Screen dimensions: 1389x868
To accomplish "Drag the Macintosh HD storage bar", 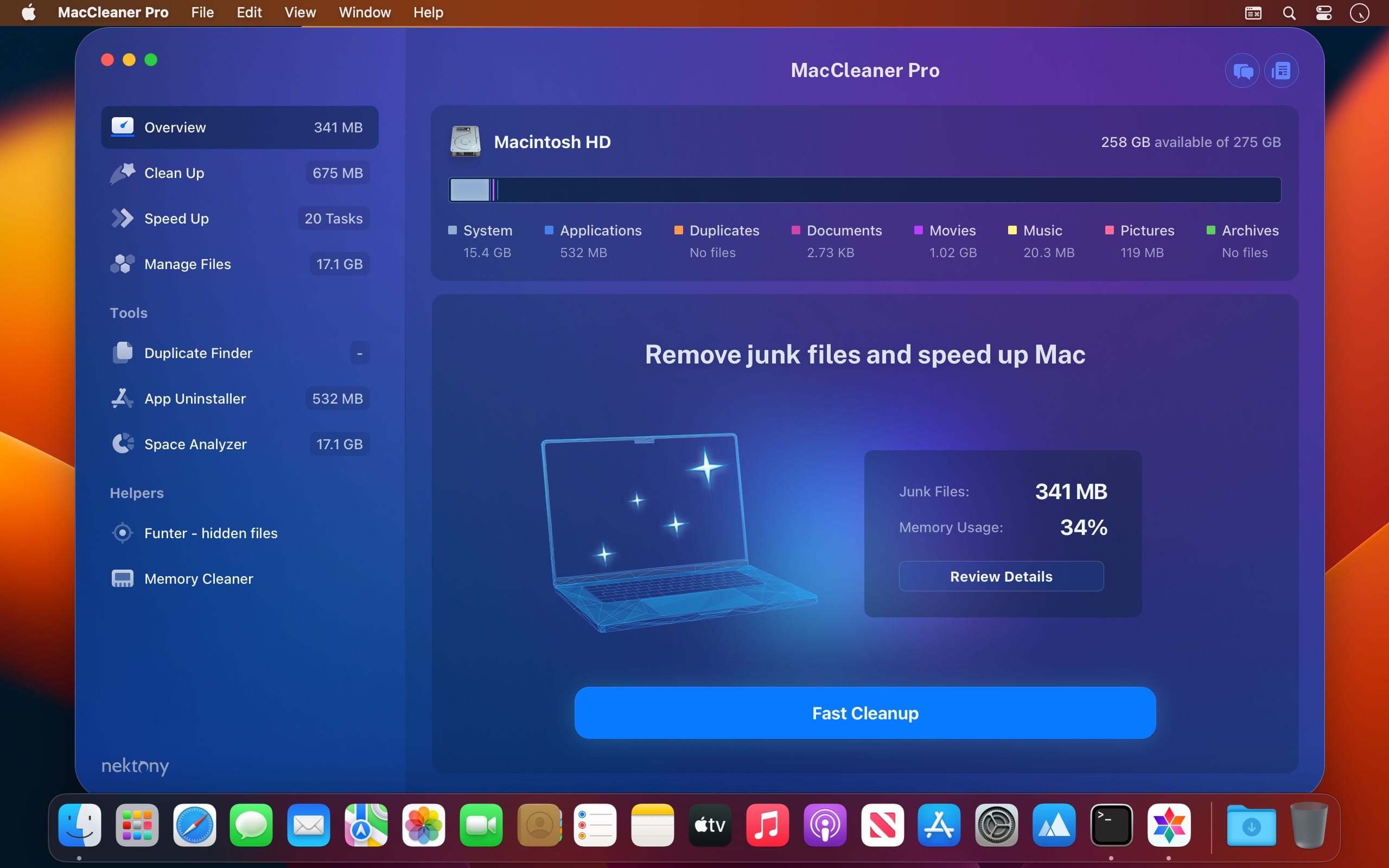I will [x=865, y=188].
